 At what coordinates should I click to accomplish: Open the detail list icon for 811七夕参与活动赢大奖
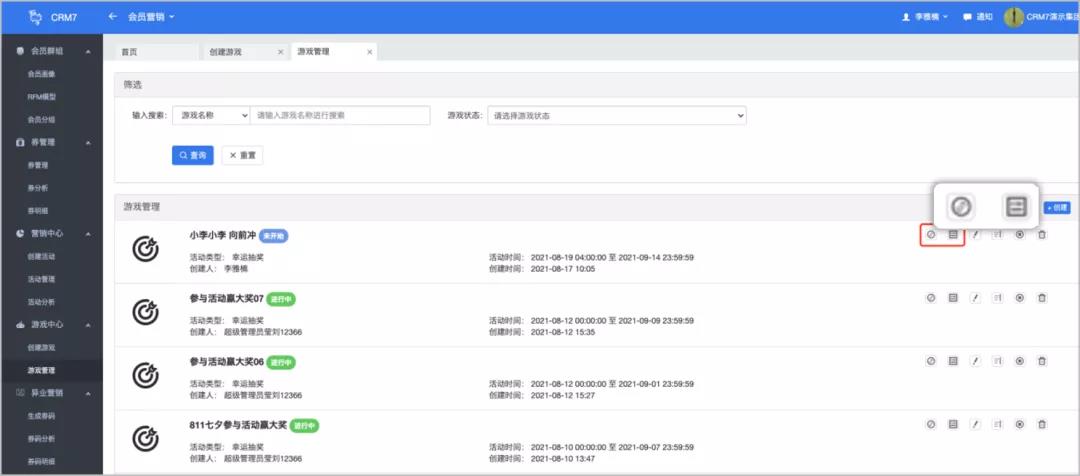(953, 424)
